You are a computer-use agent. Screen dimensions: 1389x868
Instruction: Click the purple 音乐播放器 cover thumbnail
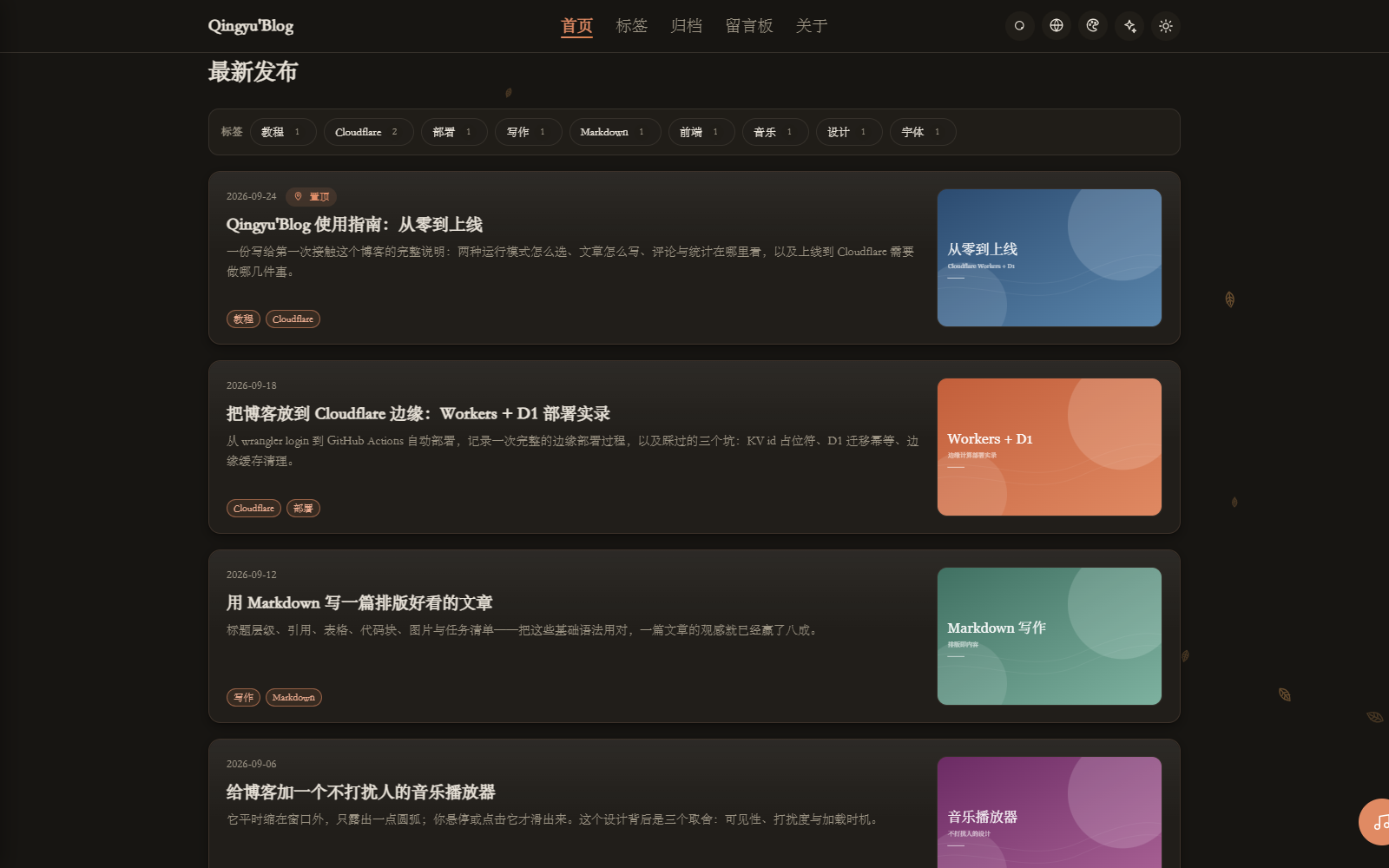pyautogui.click(x=1050, y=812)
